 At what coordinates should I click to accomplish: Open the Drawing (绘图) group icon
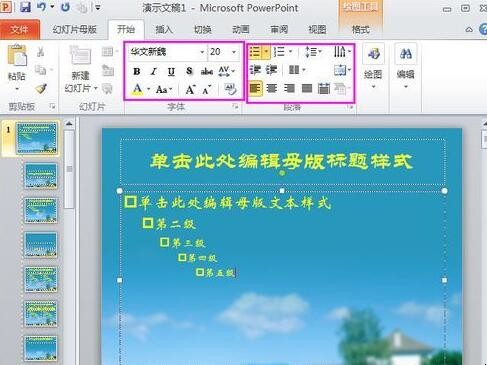click(374, 53)
